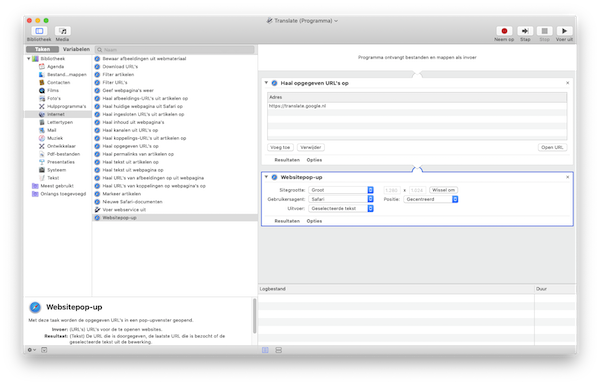
Task: Remove the Websitepop-up action from workflow
Action: (567, 177)
